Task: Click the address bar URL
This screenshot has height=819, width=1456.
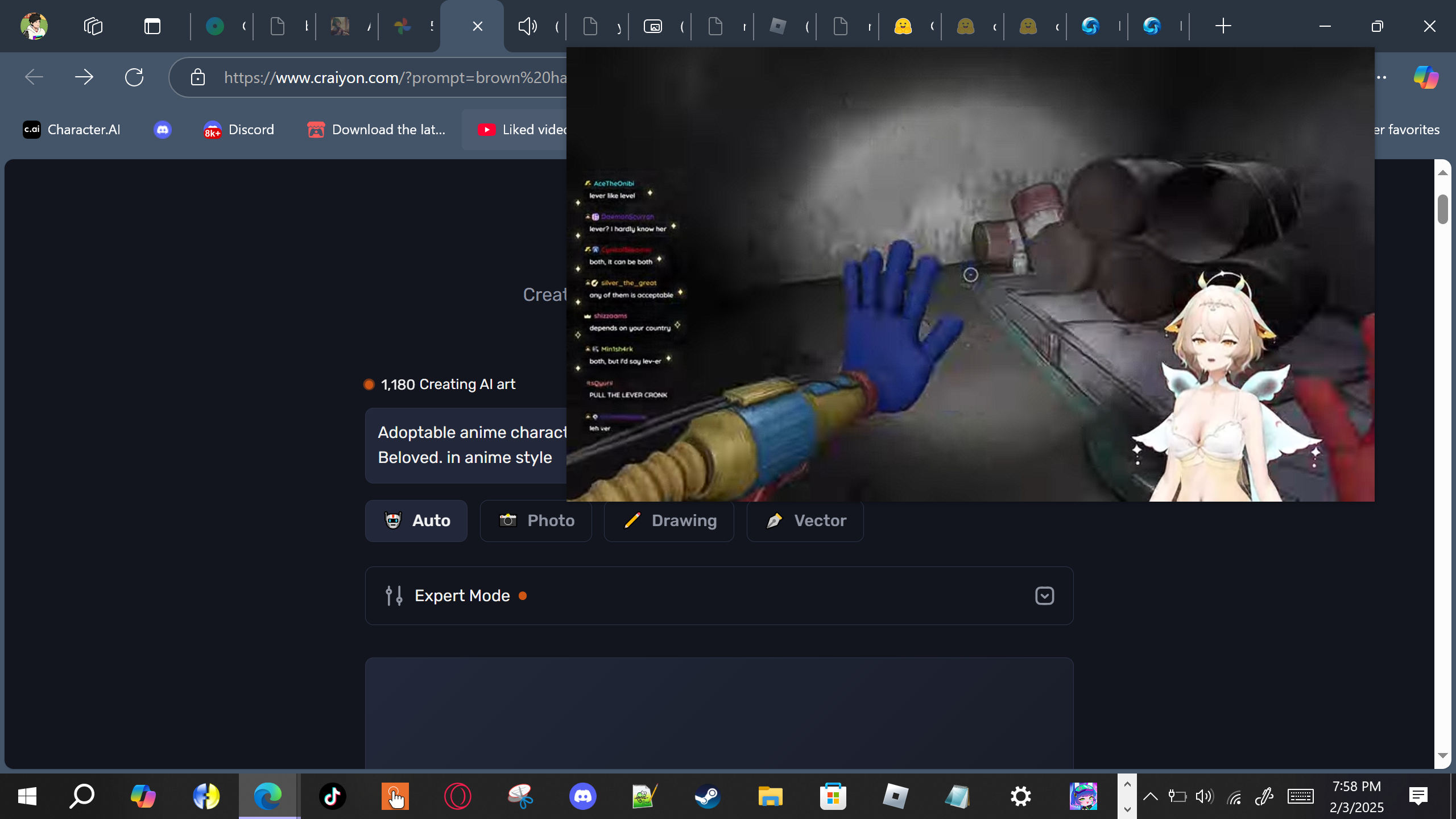Action: coord(396,77)
